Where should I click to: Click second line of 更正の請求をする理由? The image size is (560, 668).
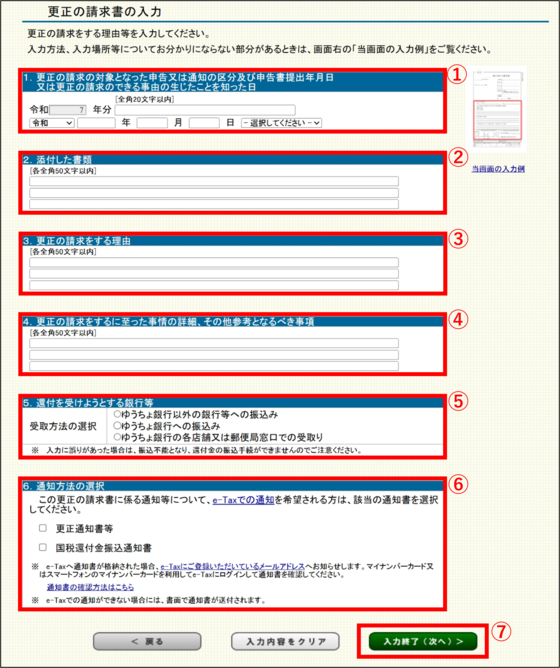[x=214, y=274]
